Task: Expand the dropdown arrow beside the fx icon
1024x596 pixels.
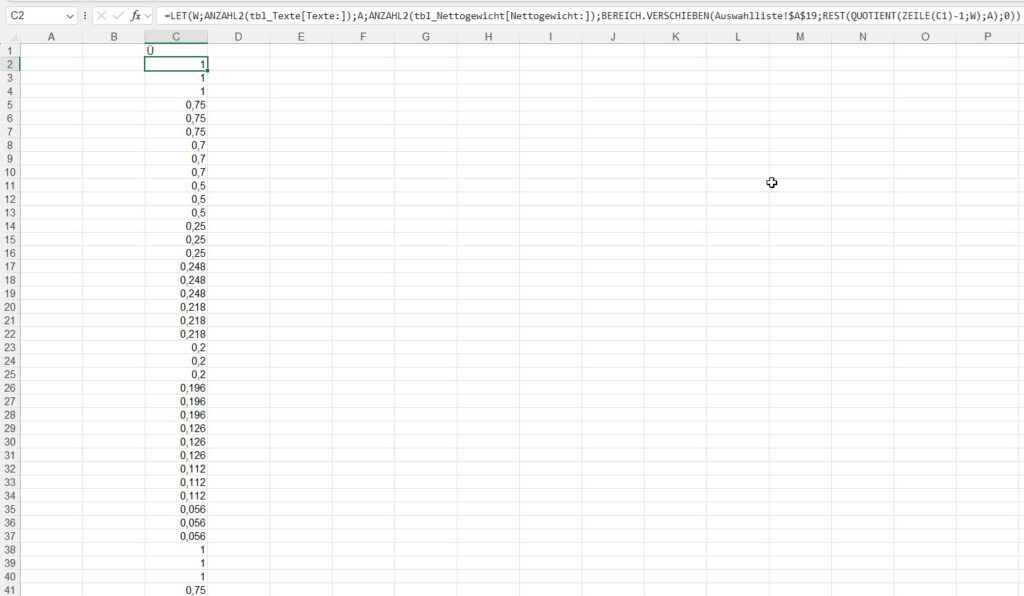Action: click(x=148, y=15)
